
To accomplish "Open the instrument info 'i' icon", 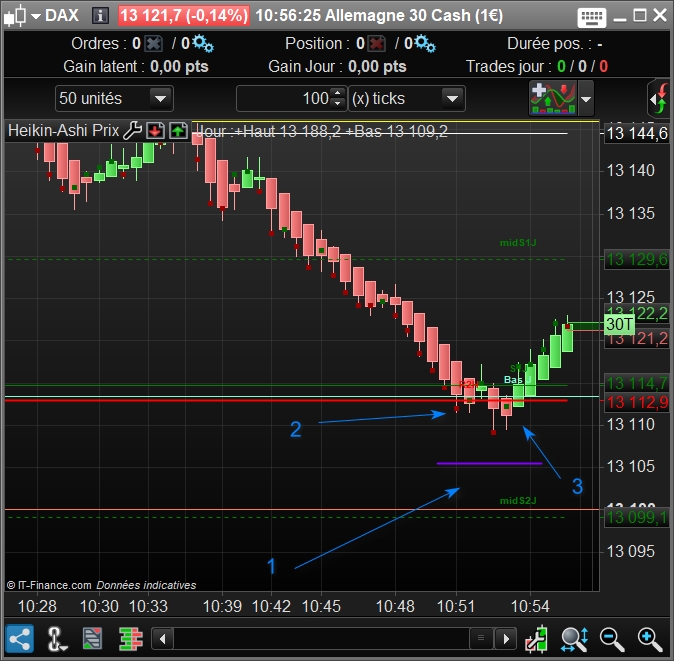I will click(x=101, y=16).
